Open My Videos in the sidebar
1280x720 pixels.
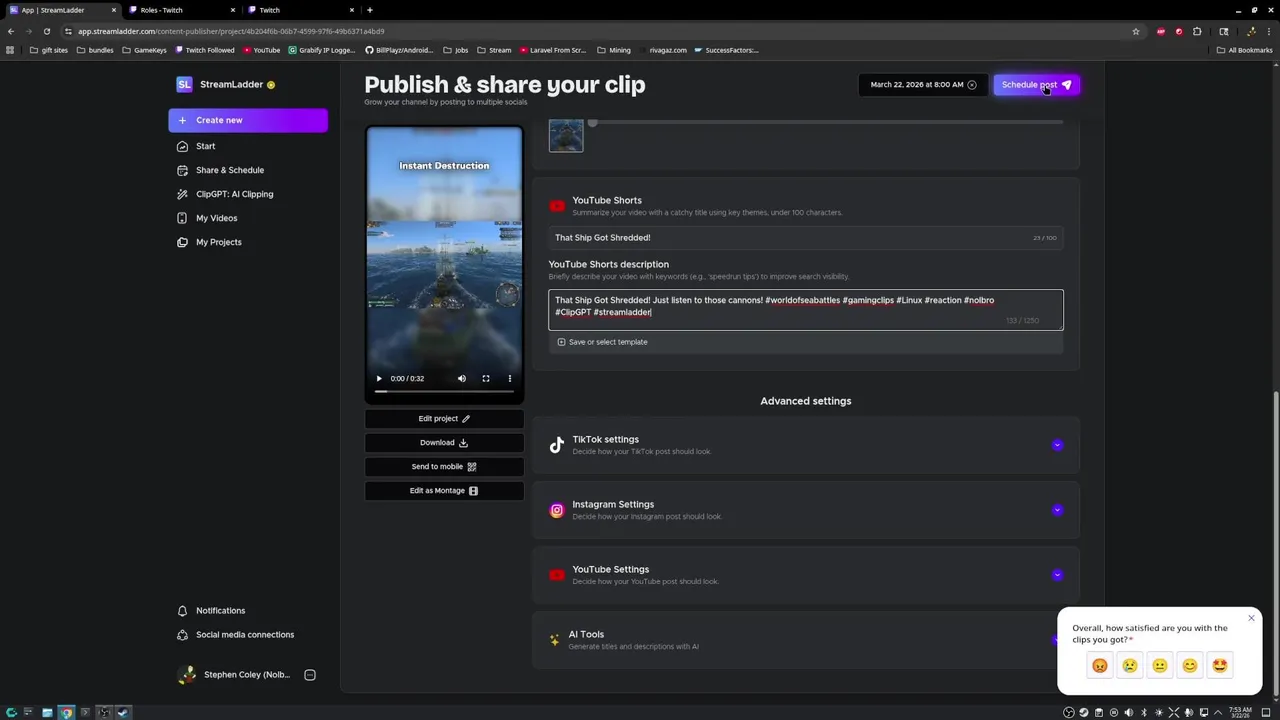(216, 218)
